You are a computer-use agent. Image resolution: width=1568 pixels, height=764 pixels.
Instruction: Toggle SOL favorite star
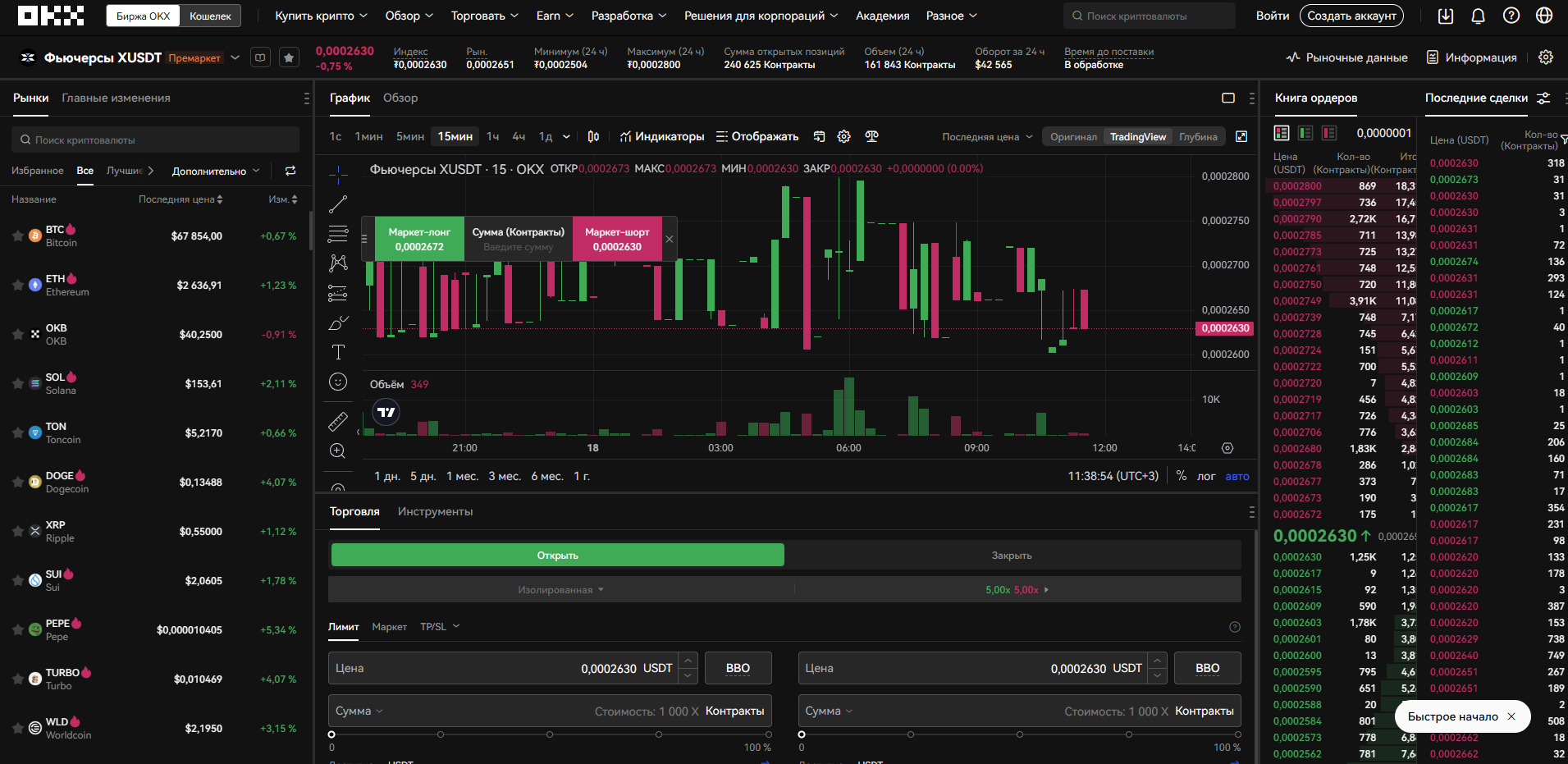pyautogui.click(x=17, y=383)
